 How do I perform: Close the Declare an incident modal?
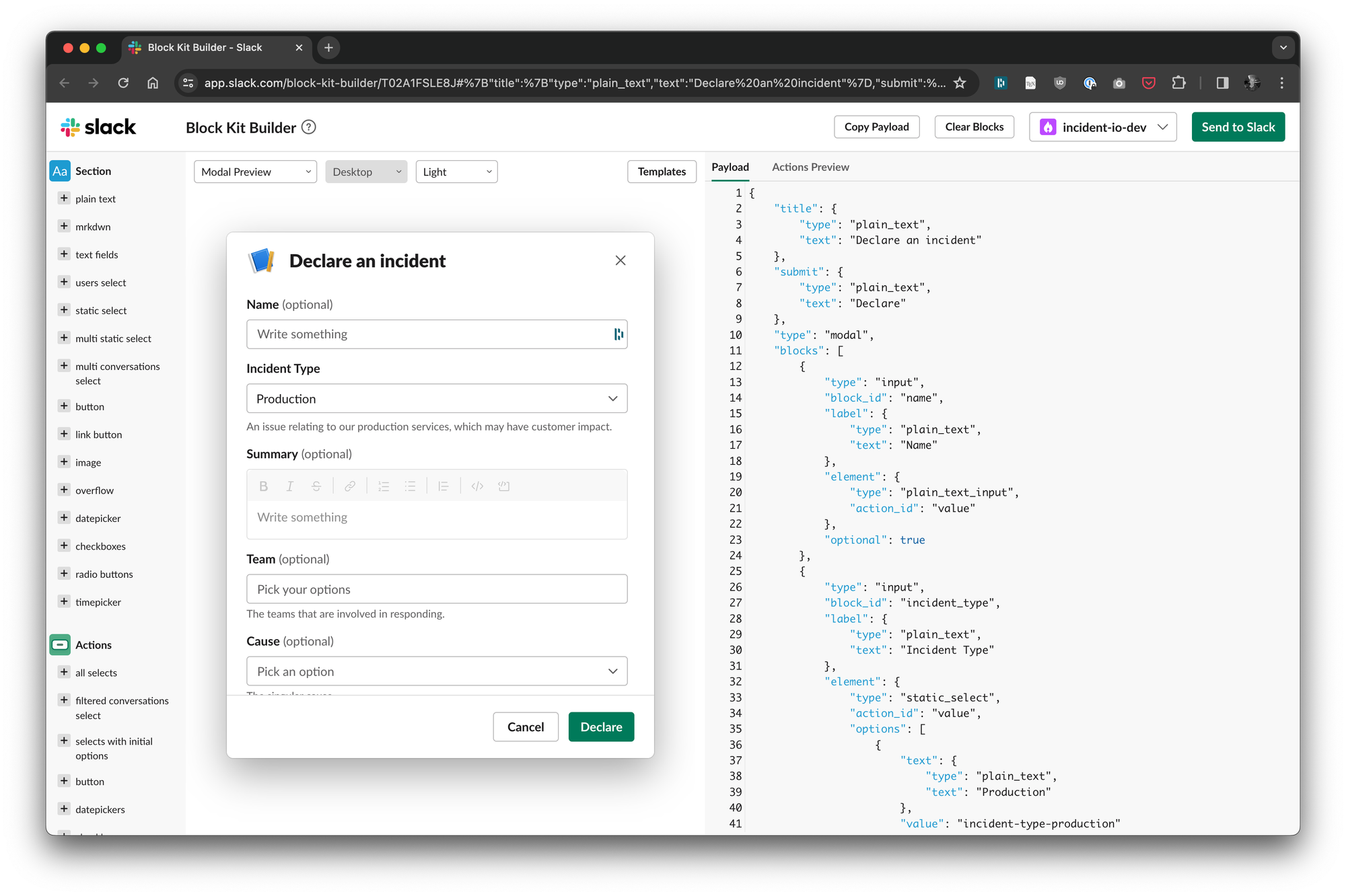621,260
